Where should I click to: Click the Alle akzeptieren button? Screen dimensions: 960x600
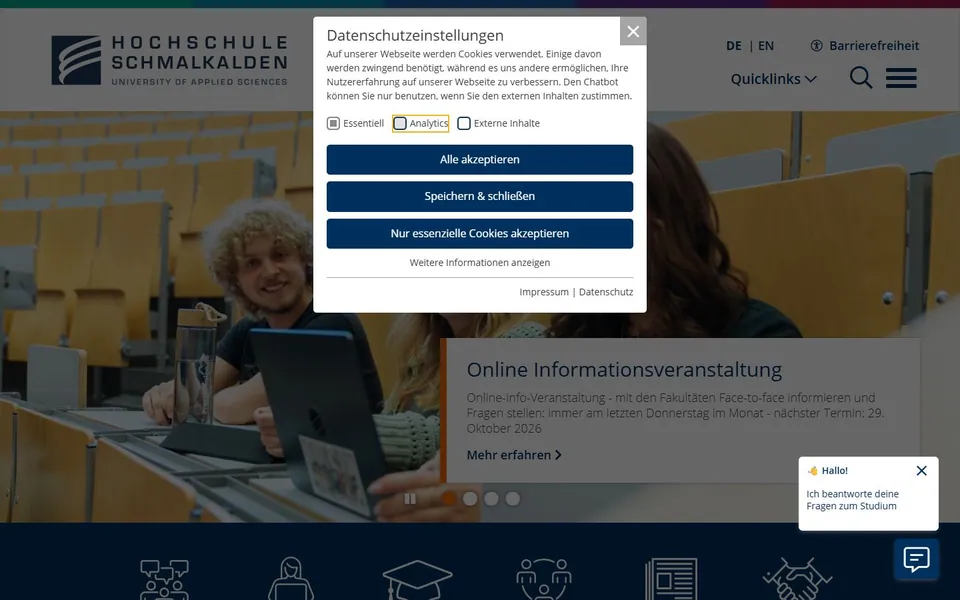click(x=479, y=160)
